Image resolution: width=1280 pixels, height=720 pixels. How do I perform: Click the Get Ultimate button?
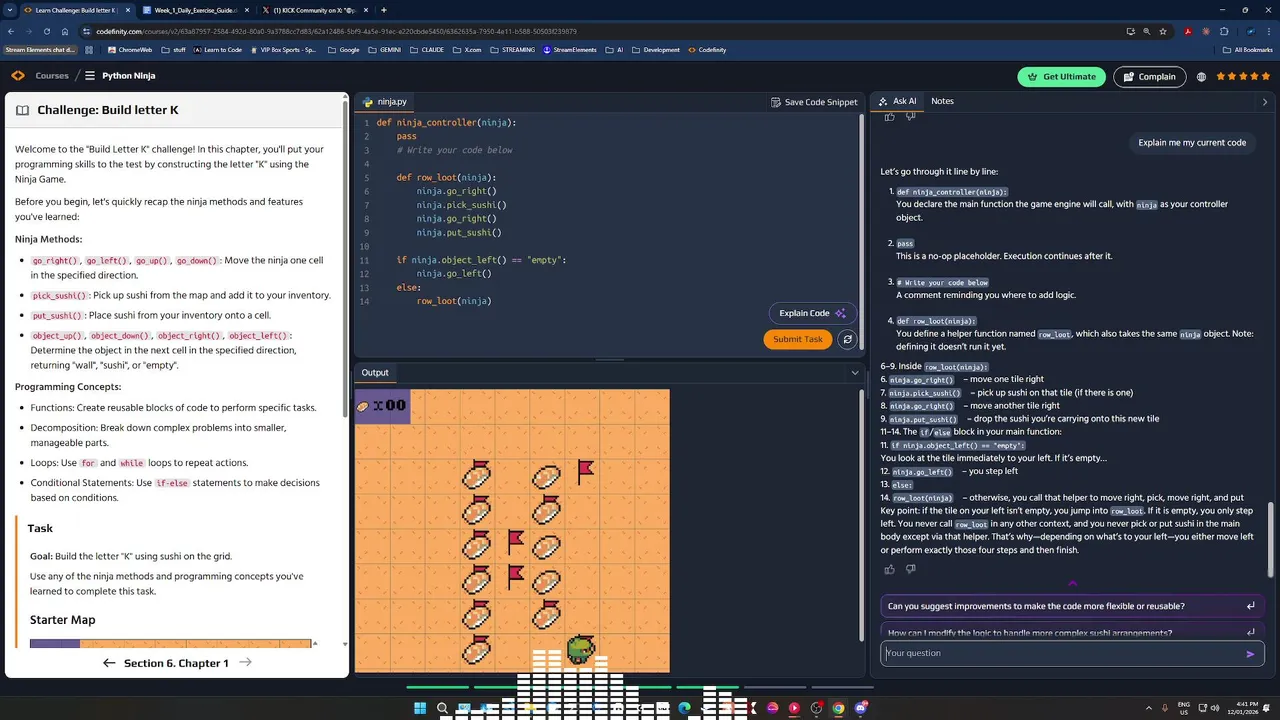click(1061, 77)
